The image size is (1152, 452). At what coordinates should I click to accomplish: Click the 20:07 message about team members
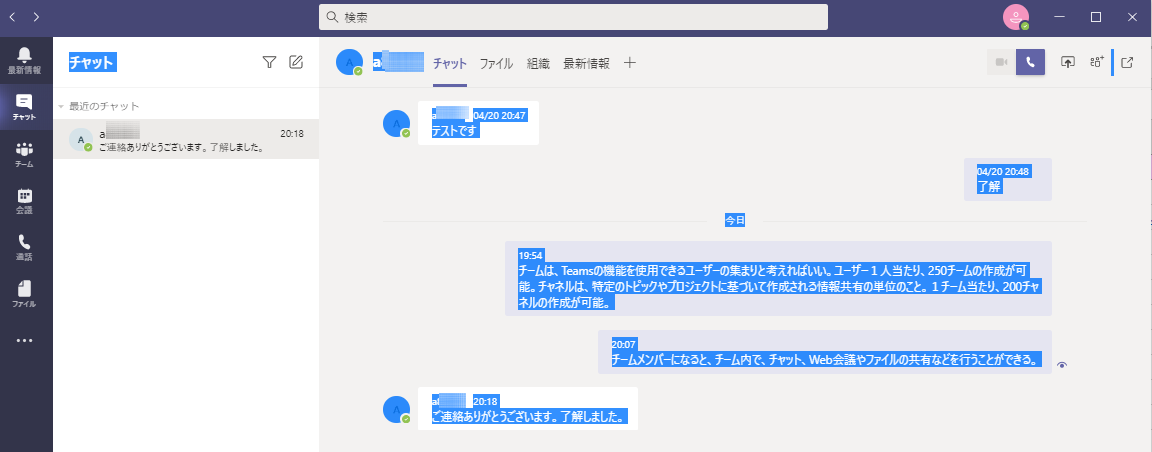click(x=824, y=352)
